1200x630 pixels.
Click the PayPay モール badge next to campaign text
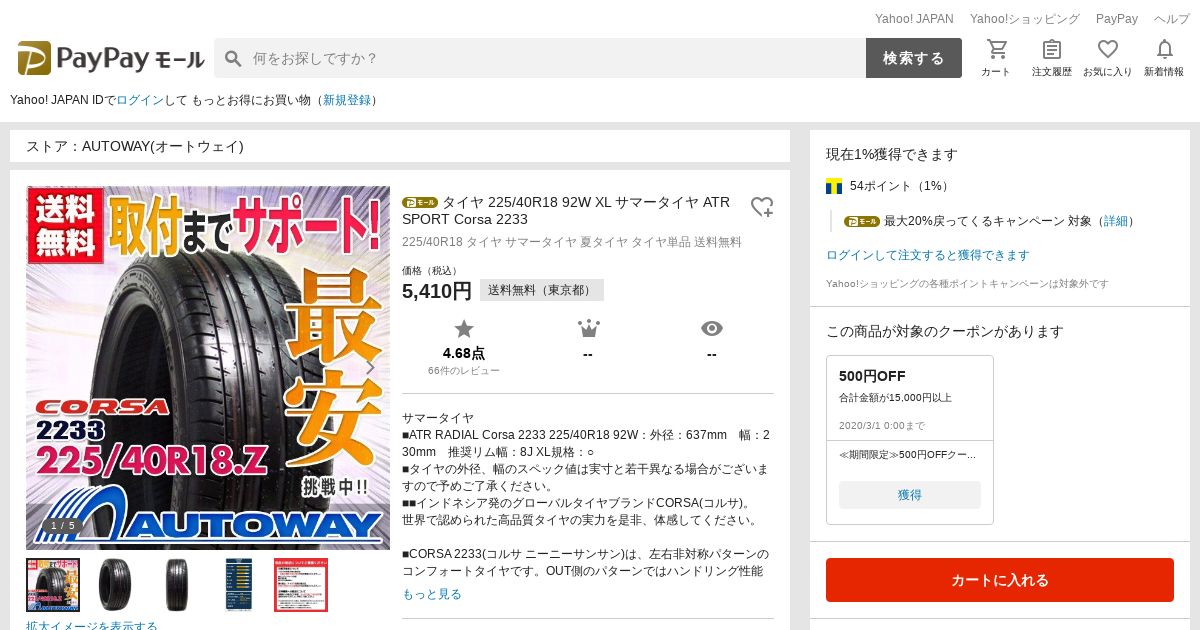click(x=862, y=221)
